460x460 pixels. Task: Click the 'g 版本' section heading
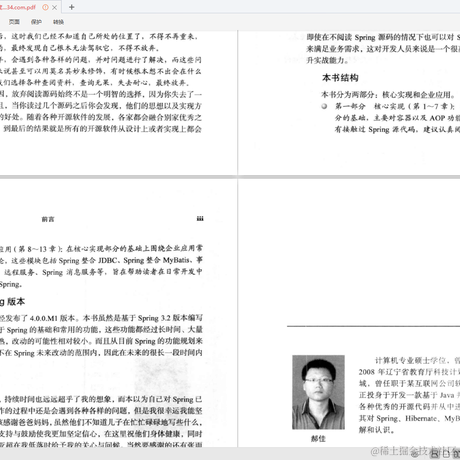pos(12,302)
